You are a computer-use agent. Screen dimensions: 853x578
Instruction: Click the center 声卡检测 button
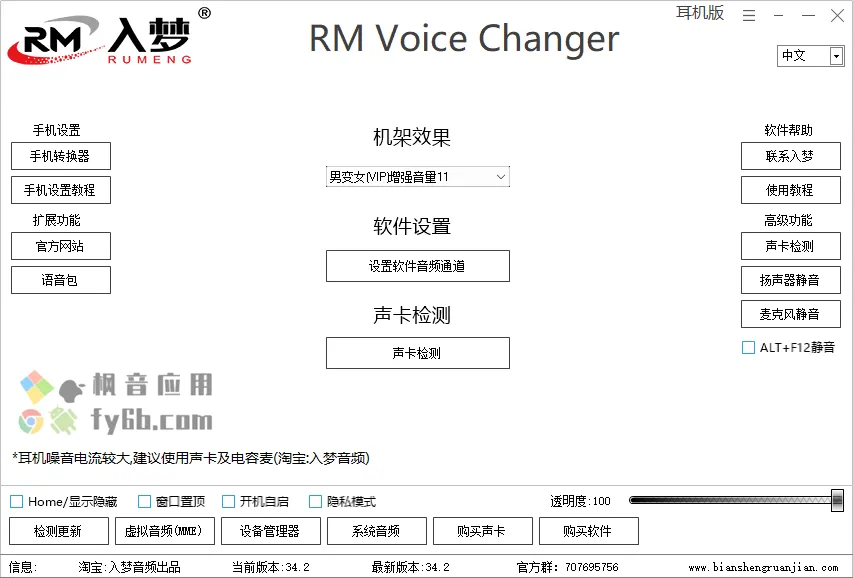pyautogui.click(x=418, y=353)
